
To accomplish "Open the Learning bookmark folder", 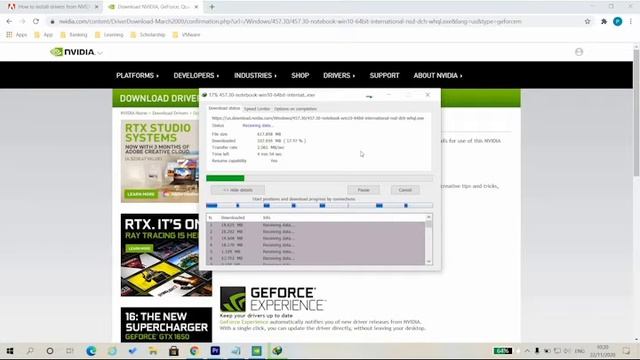I will [109, 35].
